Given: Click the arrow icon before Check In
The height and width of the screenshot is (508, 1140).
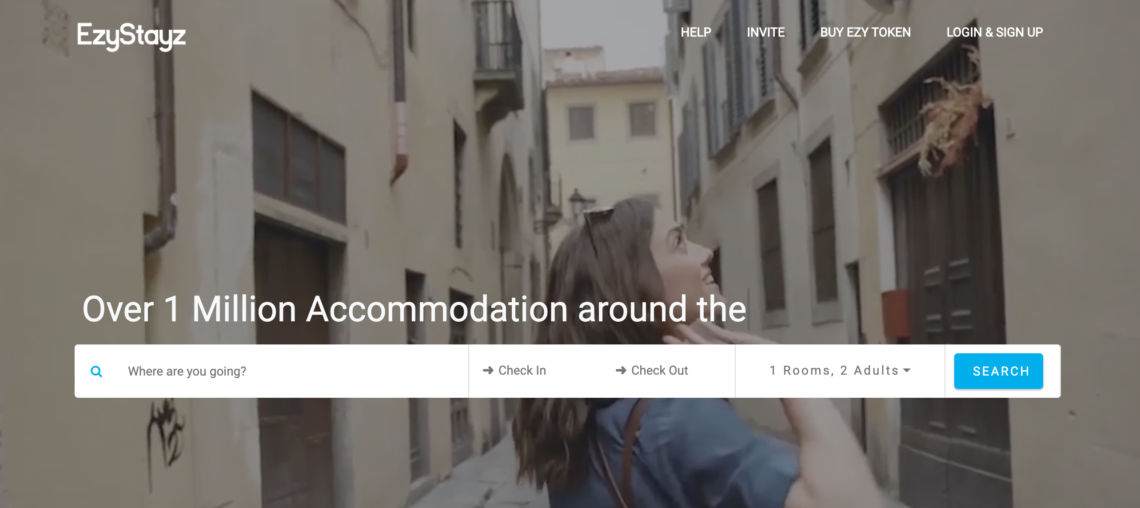Looking at the screenshot, I should point(488,371).
